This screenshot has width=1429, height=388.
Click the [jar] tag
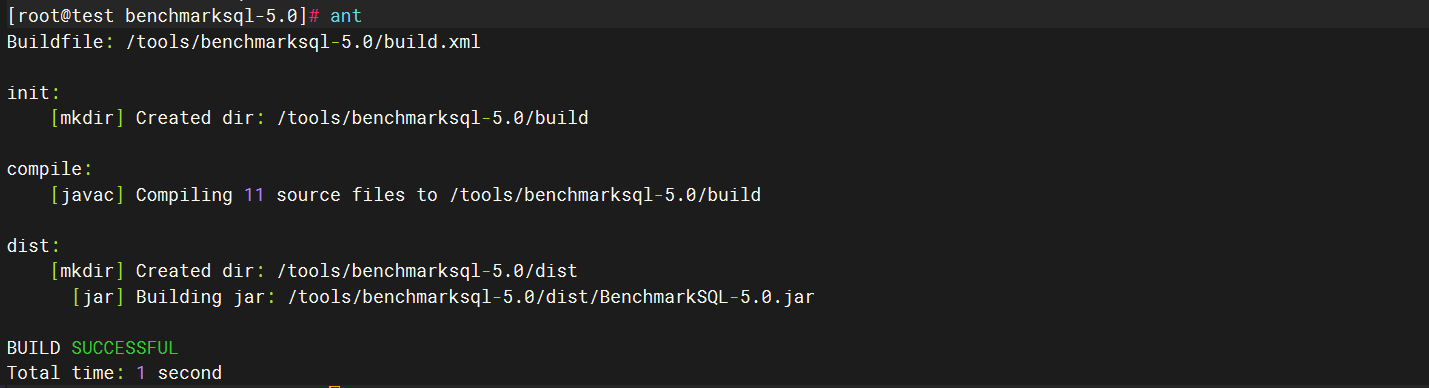coord(104,297)
